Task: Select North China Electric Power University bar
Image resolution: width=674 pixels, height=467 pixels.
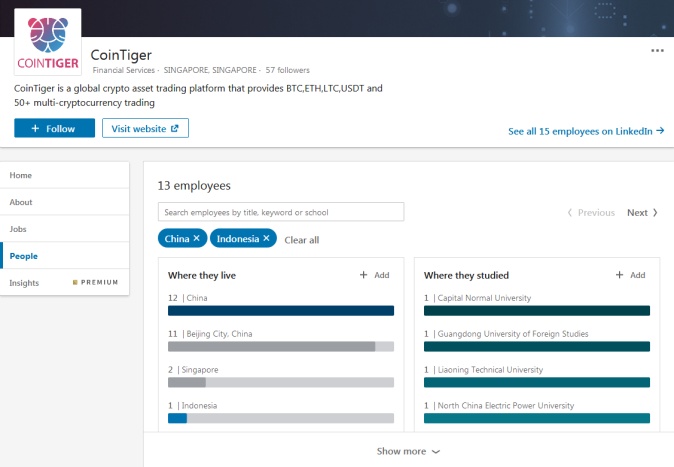Action: tap(537, 418)
